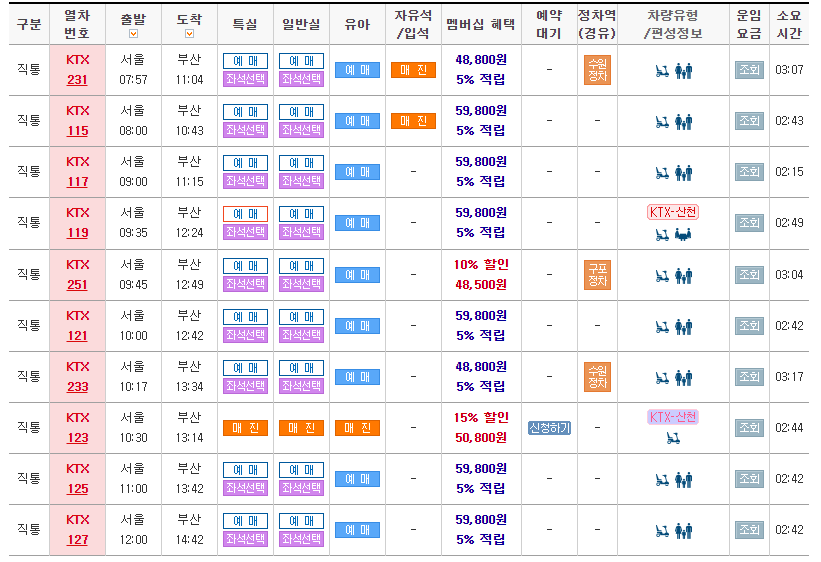Viewport: 821px width, 562px height.
Task: Choose standard seat selection for KTX 115
Action: tap(302, 130)
